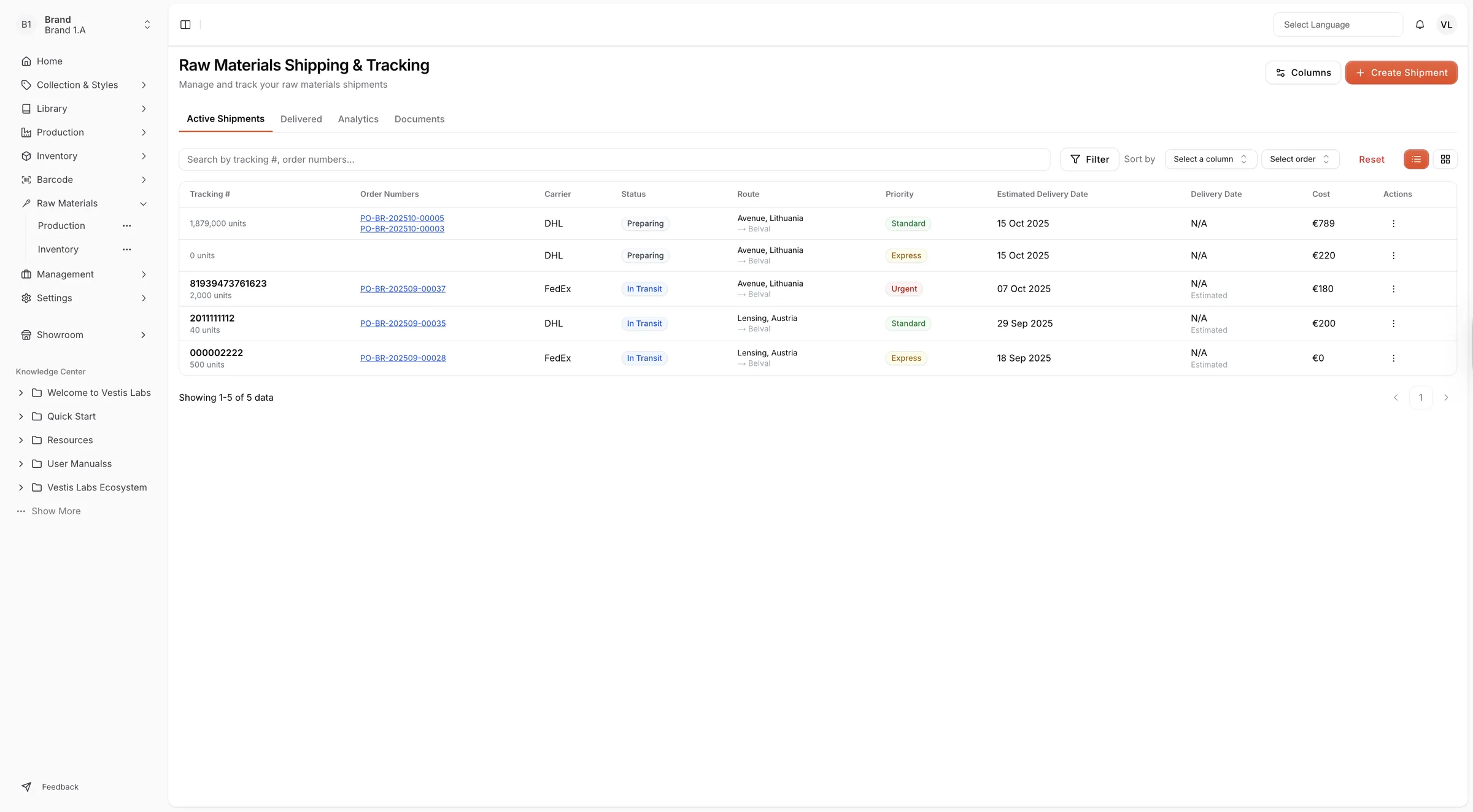Viewport: 1473px width, 812px height.
Task: Click page number 1 in pagination
Action: pyautogui.click(x=1421, y=398)
